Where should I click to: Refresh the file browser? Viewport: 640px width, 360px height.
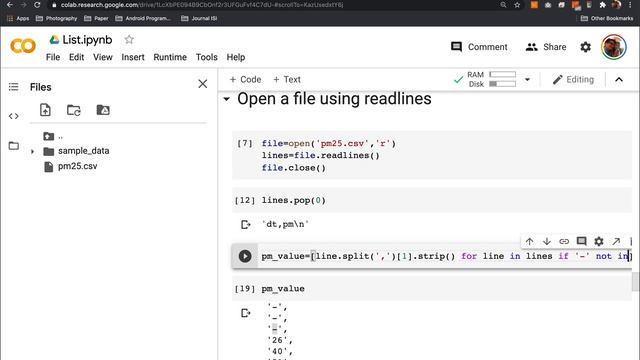(x=74, y=110)
